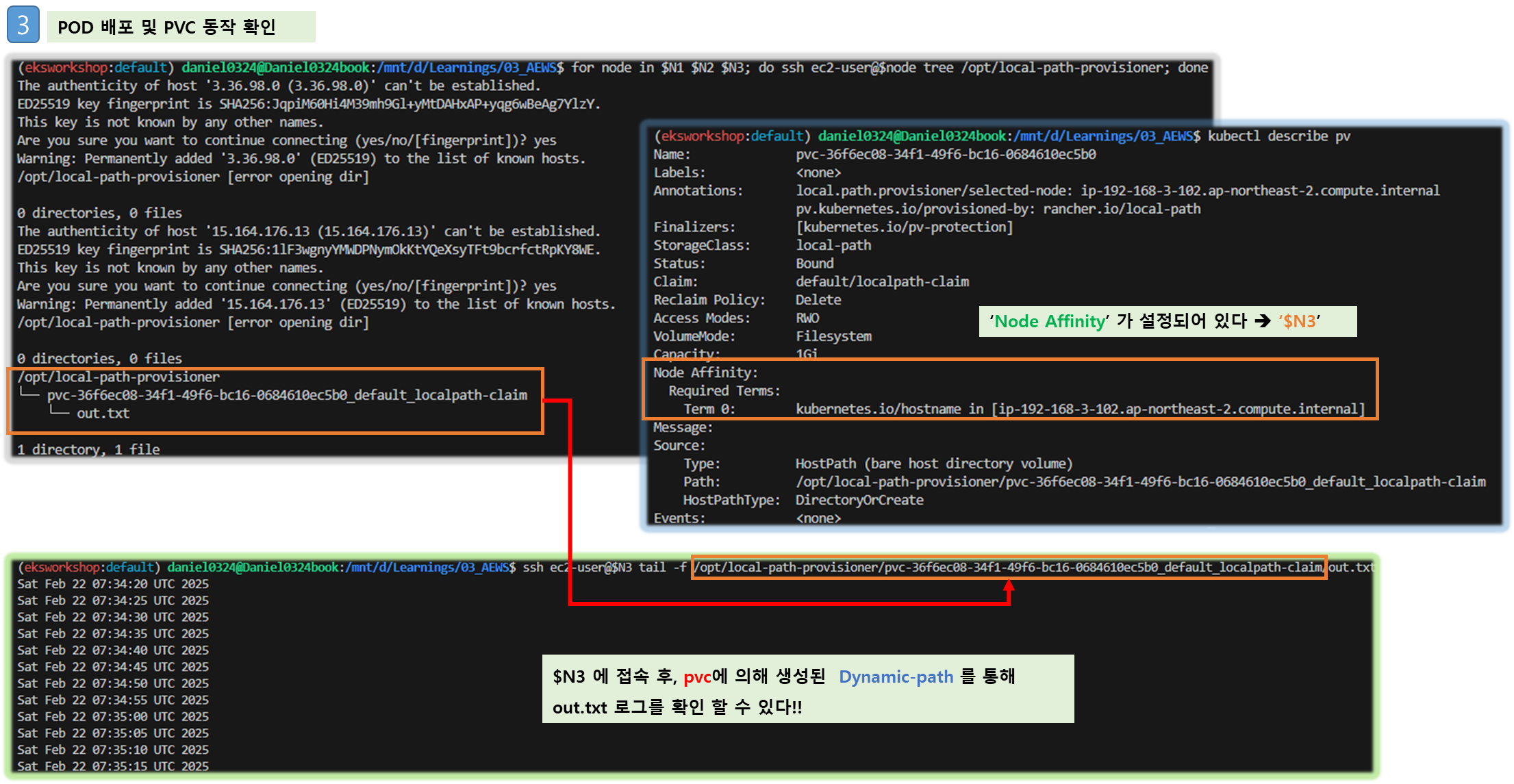
Task: Click the Dynamic-path blue text
Action: pyautogui.click(x=896, y=676)
